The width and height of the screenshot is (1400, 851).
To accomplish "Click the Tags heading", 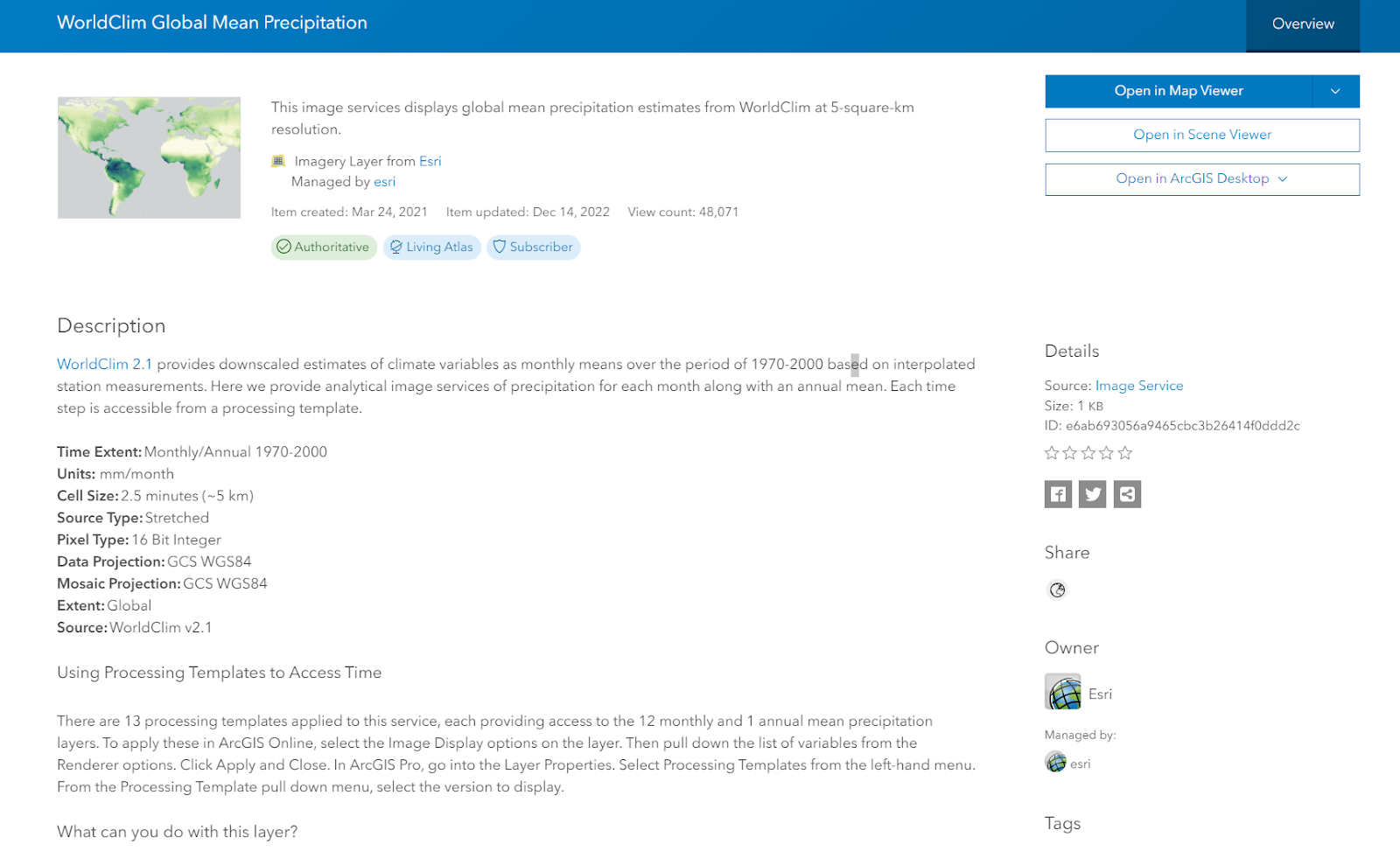I will click(x=1062, y=824).
